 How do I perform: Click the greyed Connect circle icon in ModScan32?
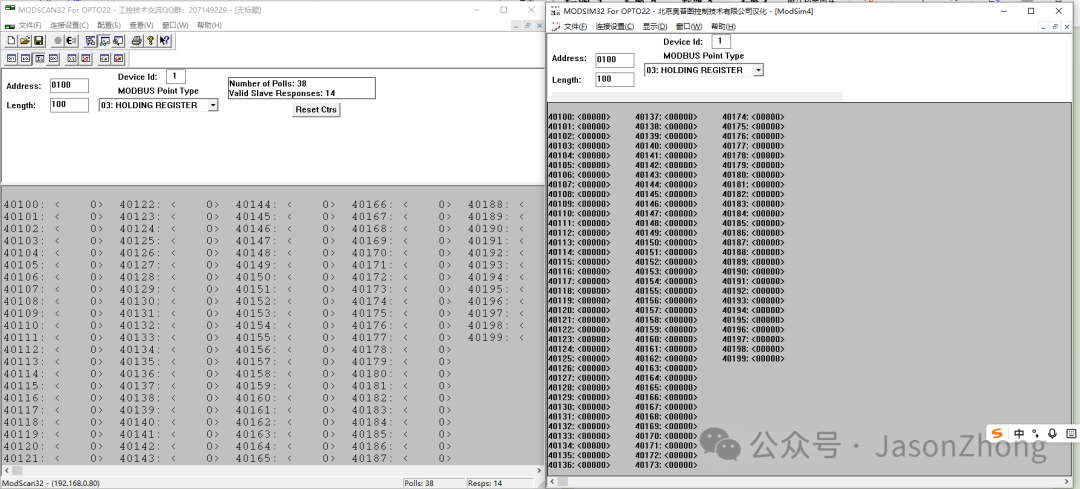(x=58, y=41)
